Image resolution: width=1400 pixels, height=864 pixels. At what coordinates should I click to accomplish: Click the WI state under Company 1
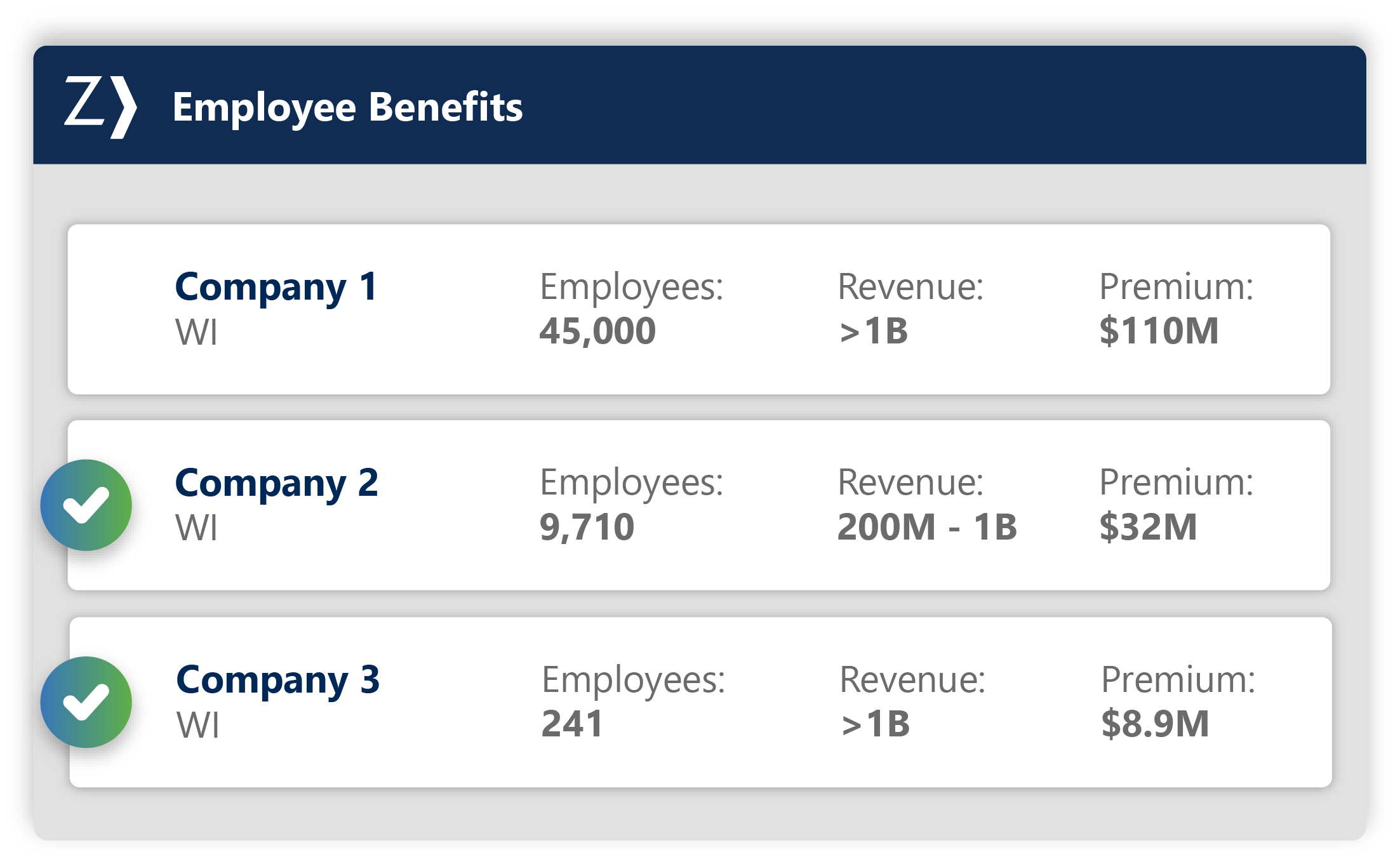pos(196,332)
